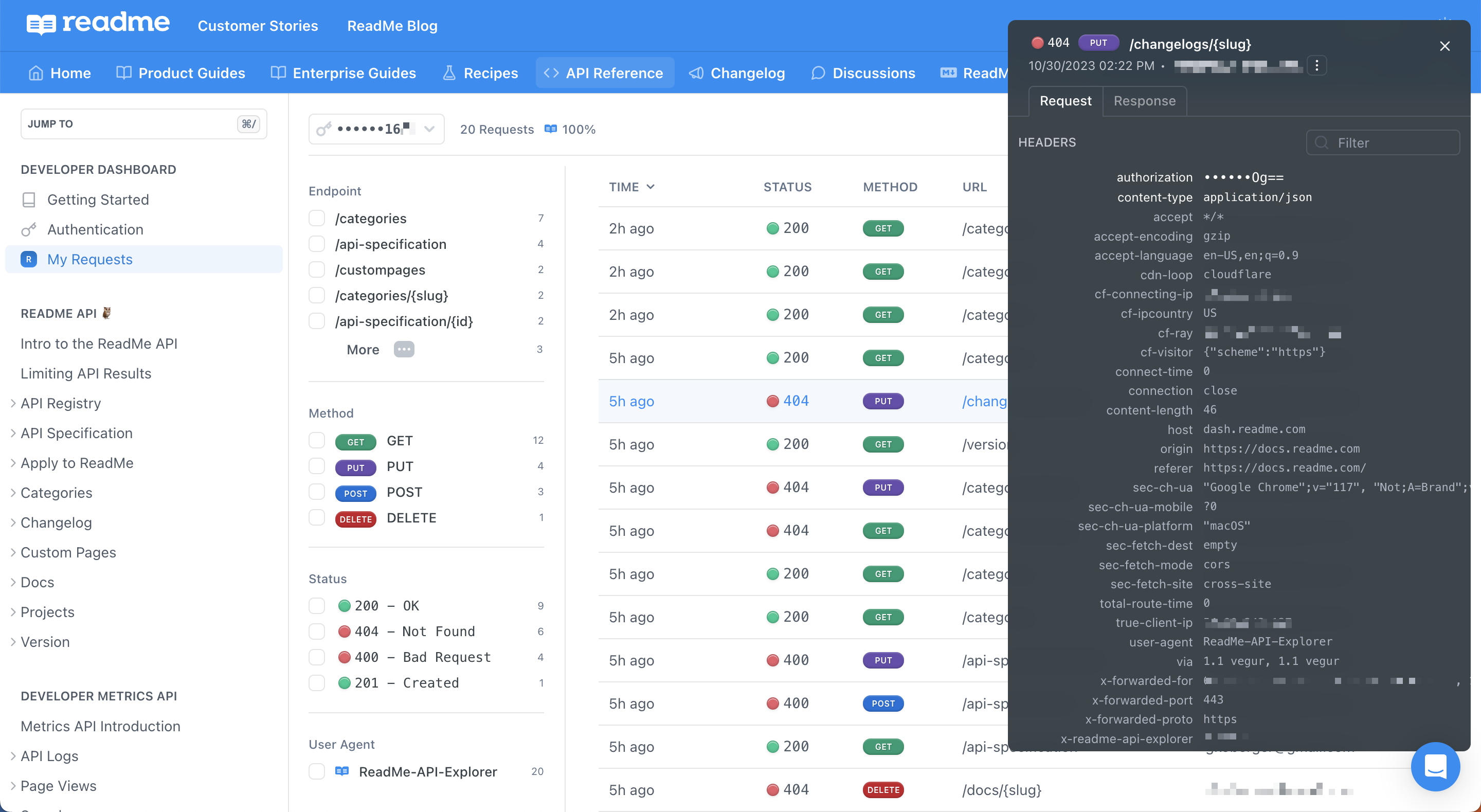Image resolution: width=1481 pixels, height=812 pixels.
Task: Toggle the 404 Not Found status filter
Action: coord(317,631)
